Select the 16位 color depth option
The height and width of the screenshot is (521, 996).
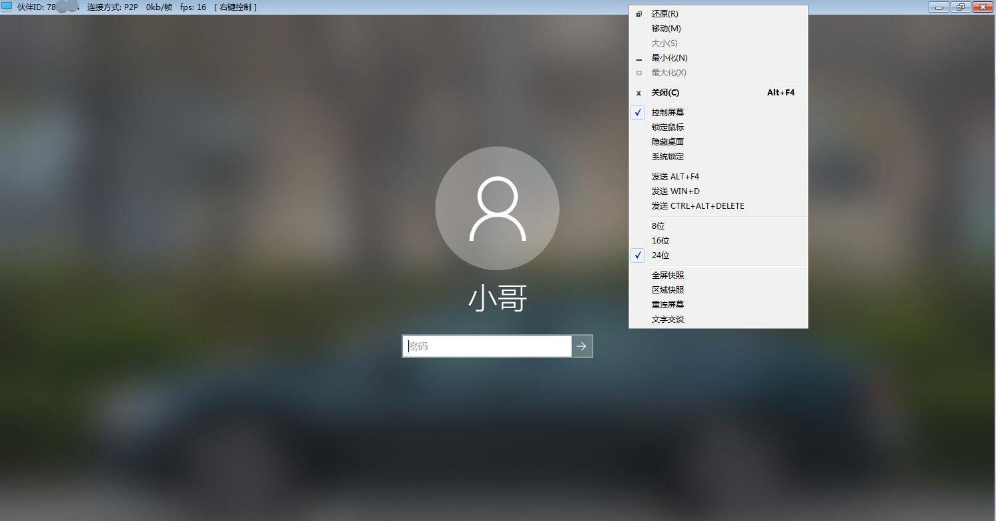point(718,240)
